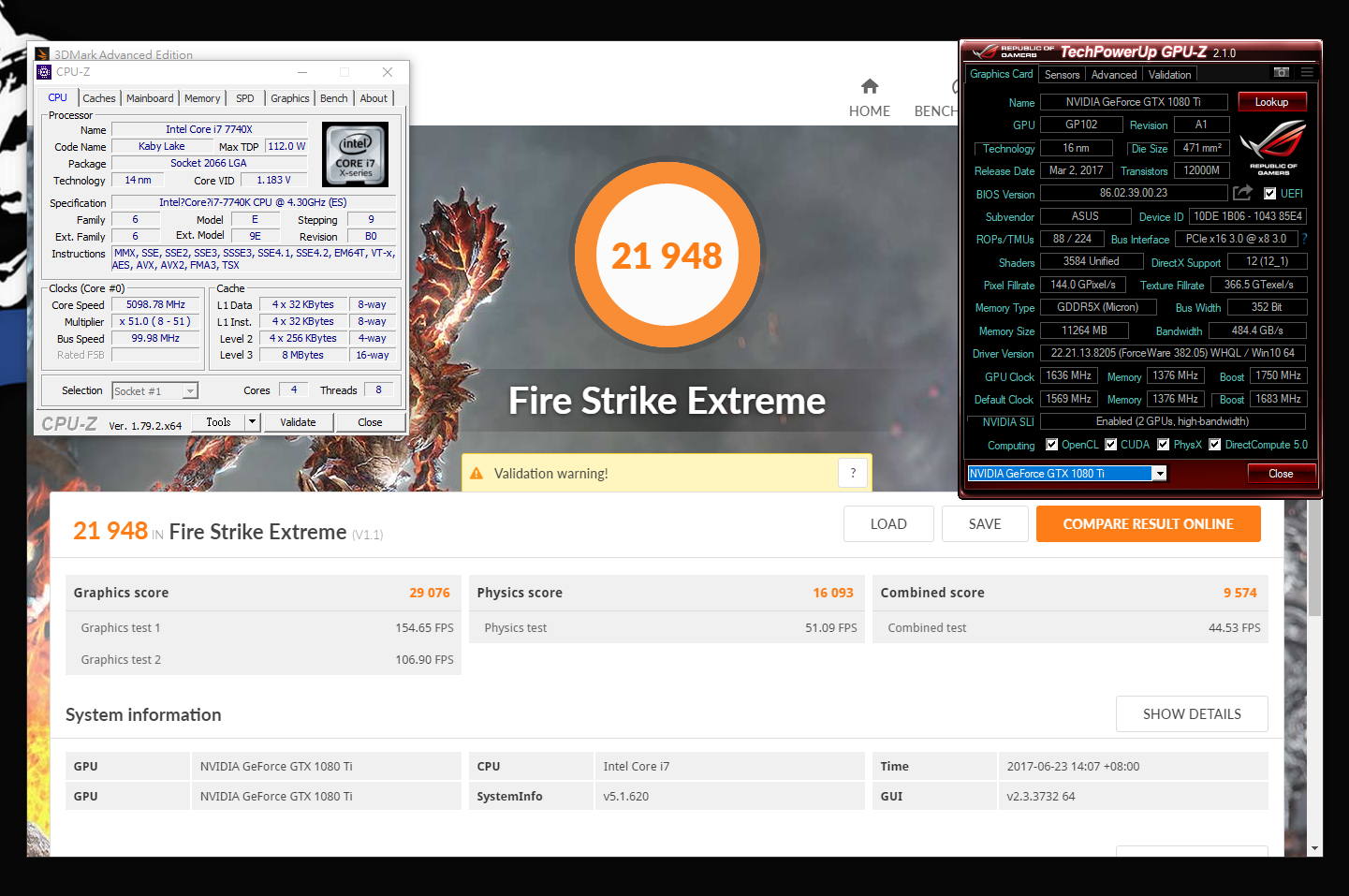Select the Graphics Card tab in GPU-Z

coord(1002,74)
